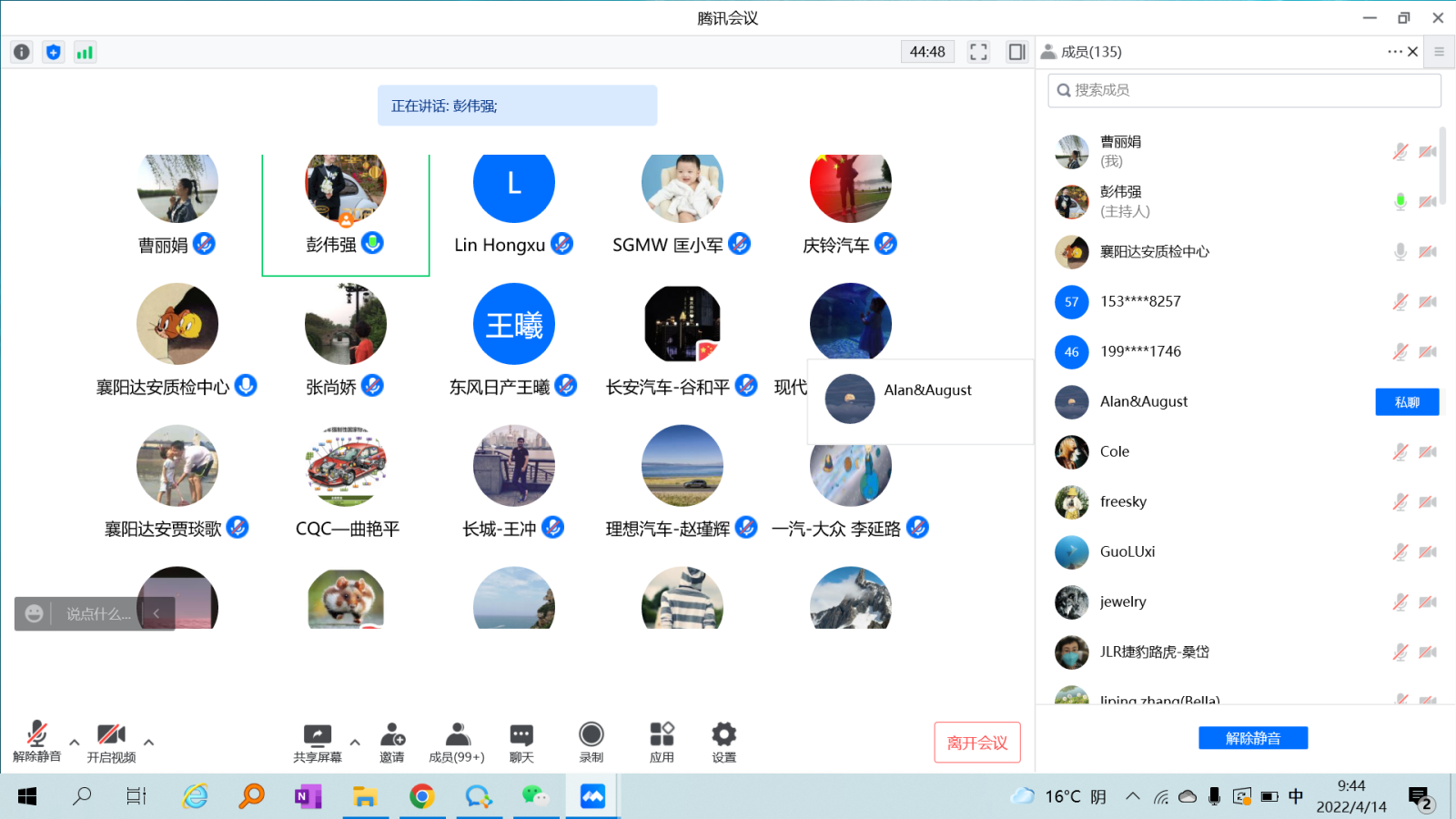1456x819 pixels.
Task: Open the members list (99+)
Action: coord(457,742)
